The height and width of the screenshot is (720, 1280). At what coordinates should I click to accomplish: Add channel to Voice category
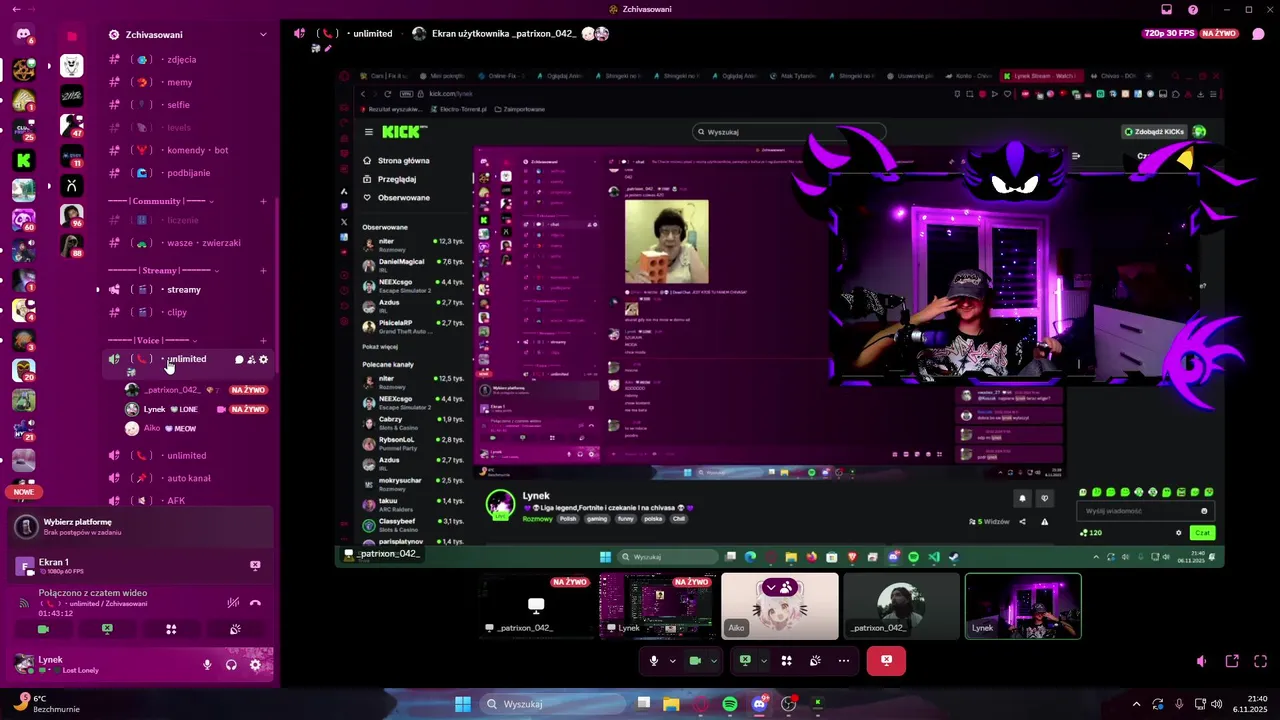[x=263, y=340]
